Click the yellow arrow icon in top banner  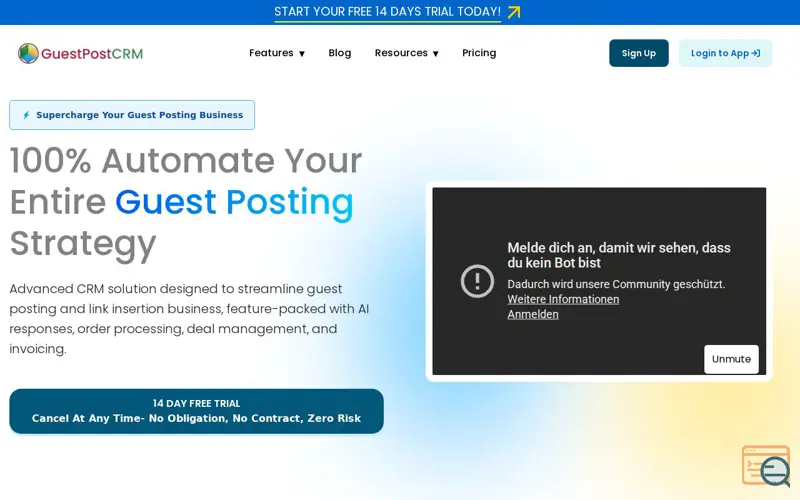click(514, 12)
